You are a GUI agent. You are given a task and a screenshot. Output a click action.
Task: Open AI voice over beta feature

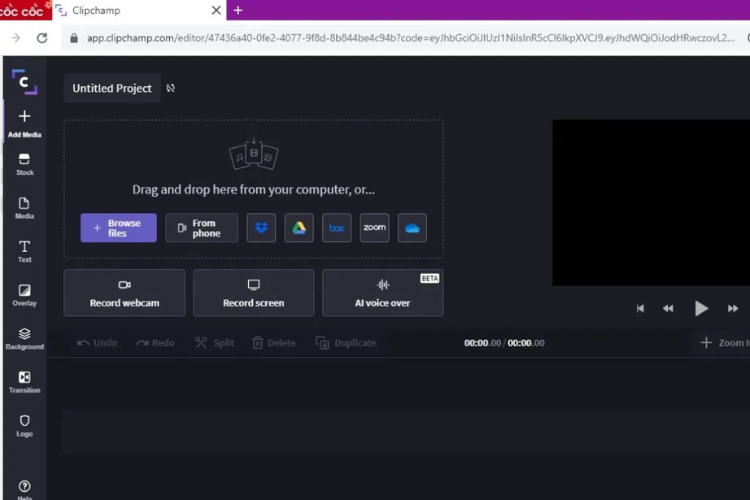(x=383, y=293)
